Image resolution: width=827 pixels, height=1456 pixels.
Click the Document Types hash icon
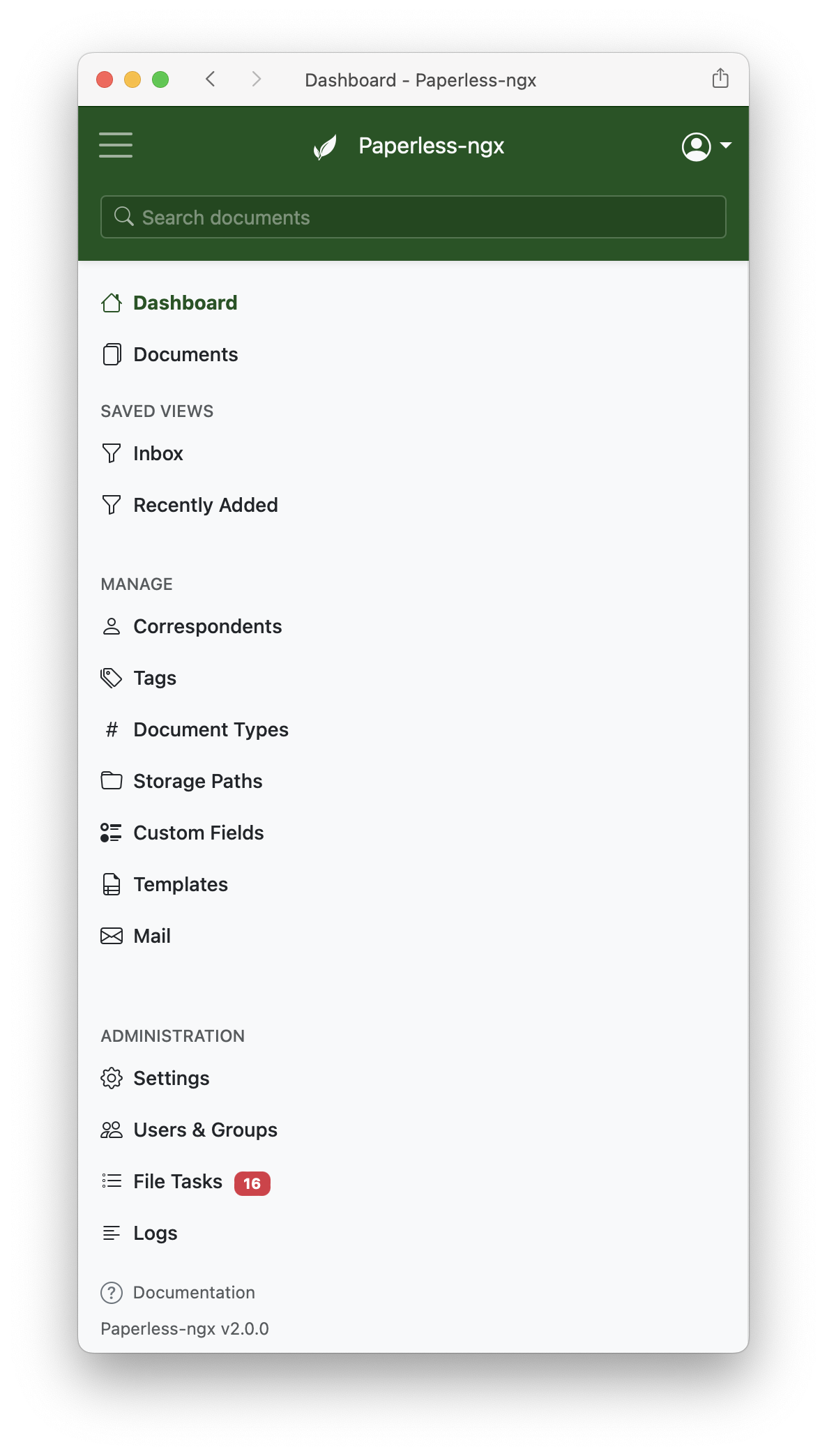[x=112, y=729]
